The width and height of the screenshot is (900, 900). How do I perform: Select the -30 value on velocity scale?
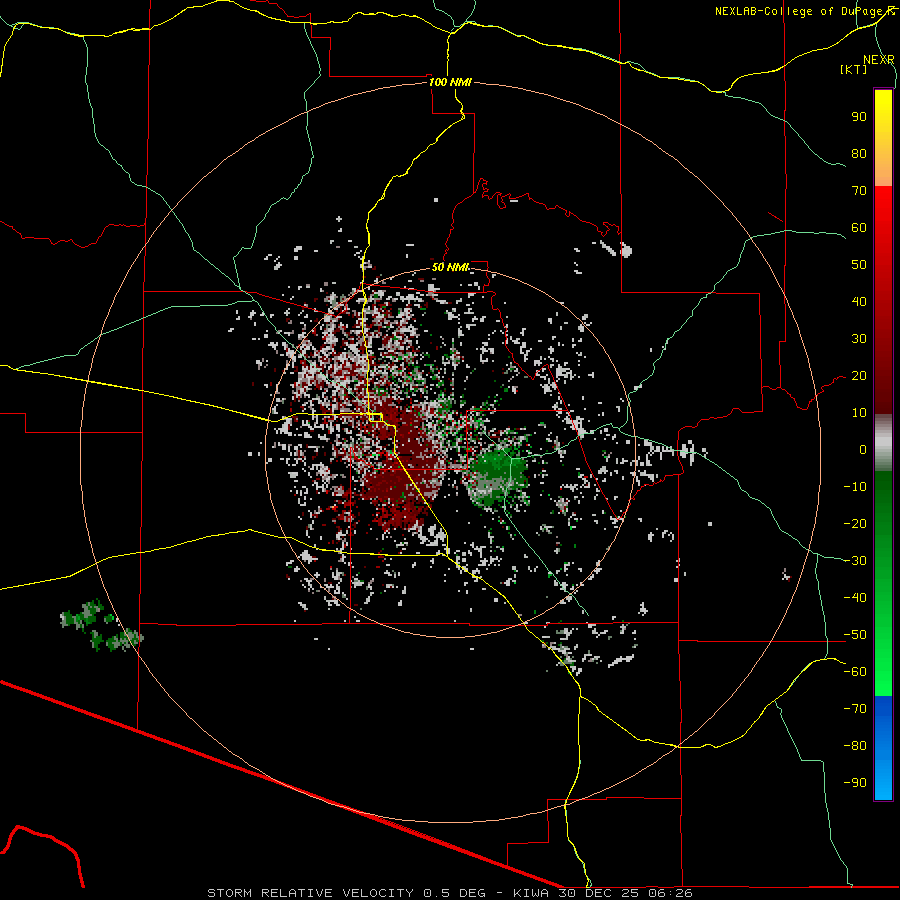click(x=855, y=561)
